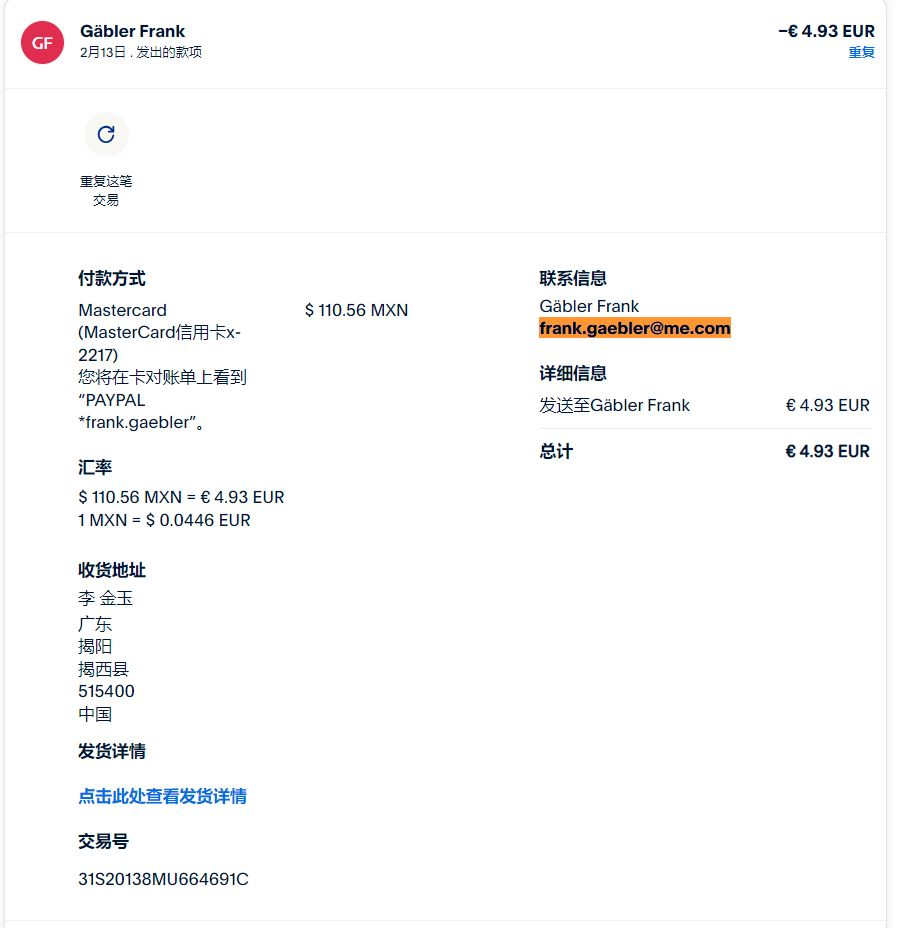Viewport: 908px width, 928px height.
Task: Click the $ 110.56 MXN payment amount
Action: (356, 310)
